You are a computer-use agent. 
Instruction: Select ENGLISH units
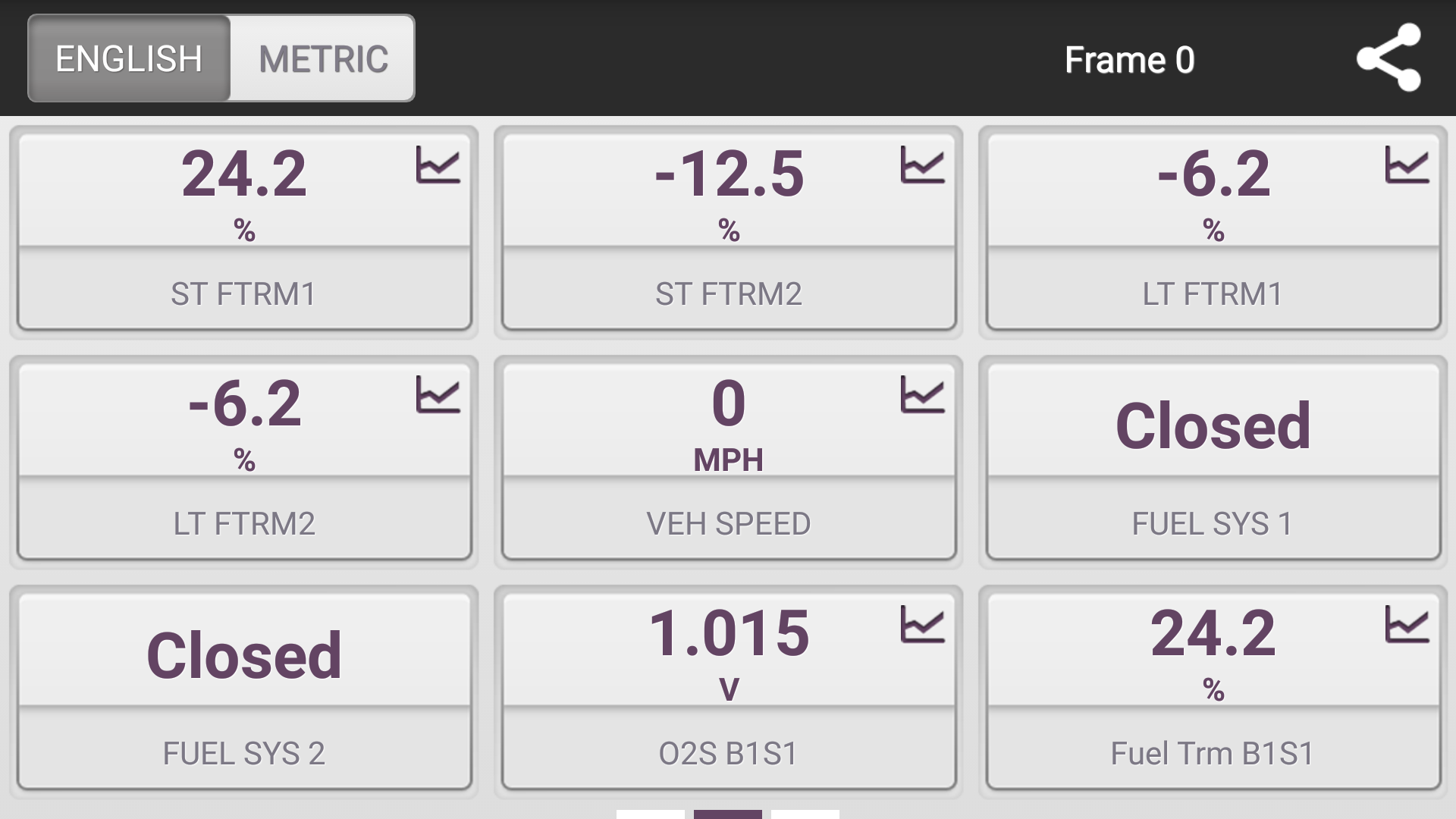click(x=129, y=58)
